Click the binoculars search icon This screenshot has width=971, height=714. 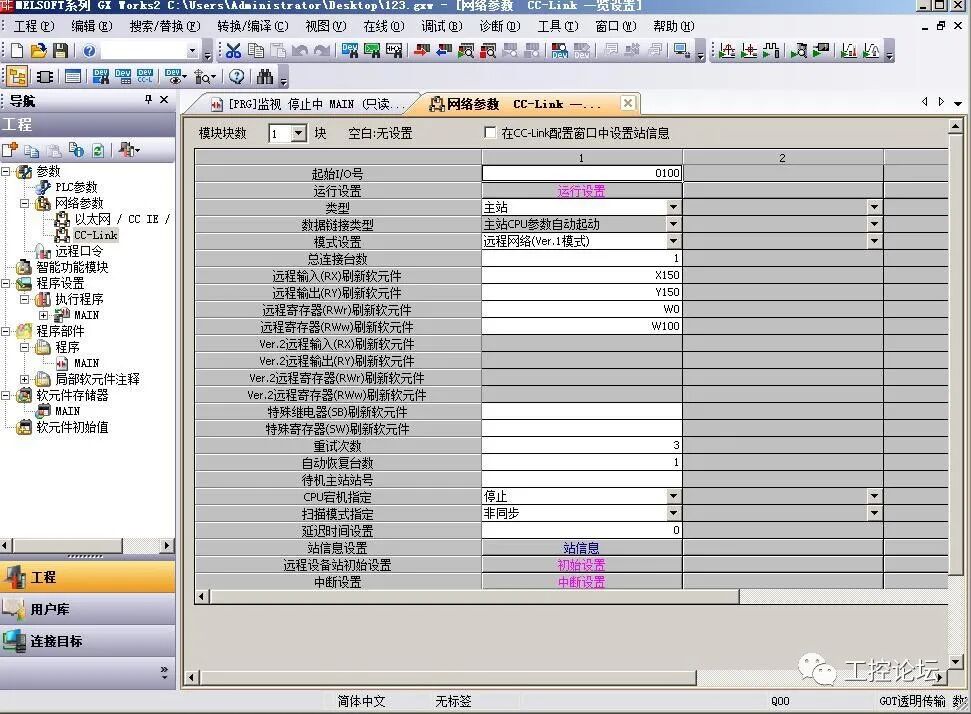click(265, 77)
